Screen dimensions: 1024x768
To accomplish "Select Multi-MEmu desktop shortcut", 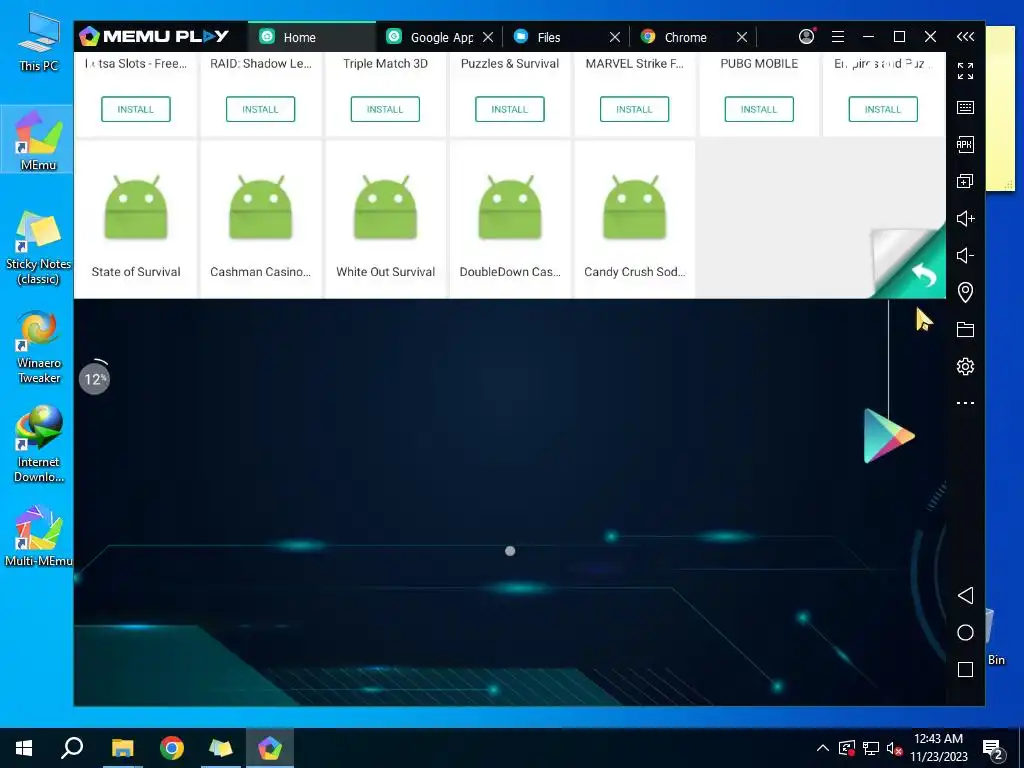I will pos(38,536).
